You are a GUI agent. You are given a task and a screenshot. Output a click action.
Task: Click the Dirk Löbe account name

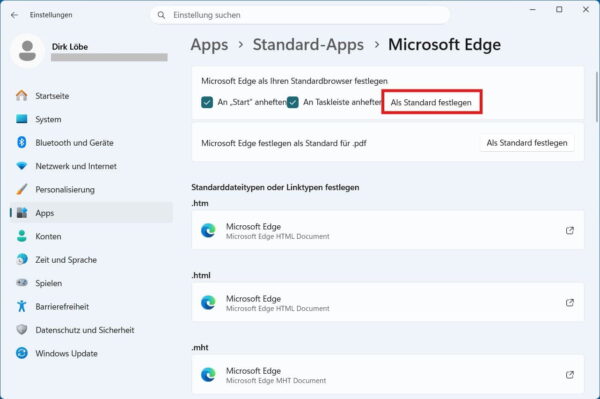pos(70,47)
